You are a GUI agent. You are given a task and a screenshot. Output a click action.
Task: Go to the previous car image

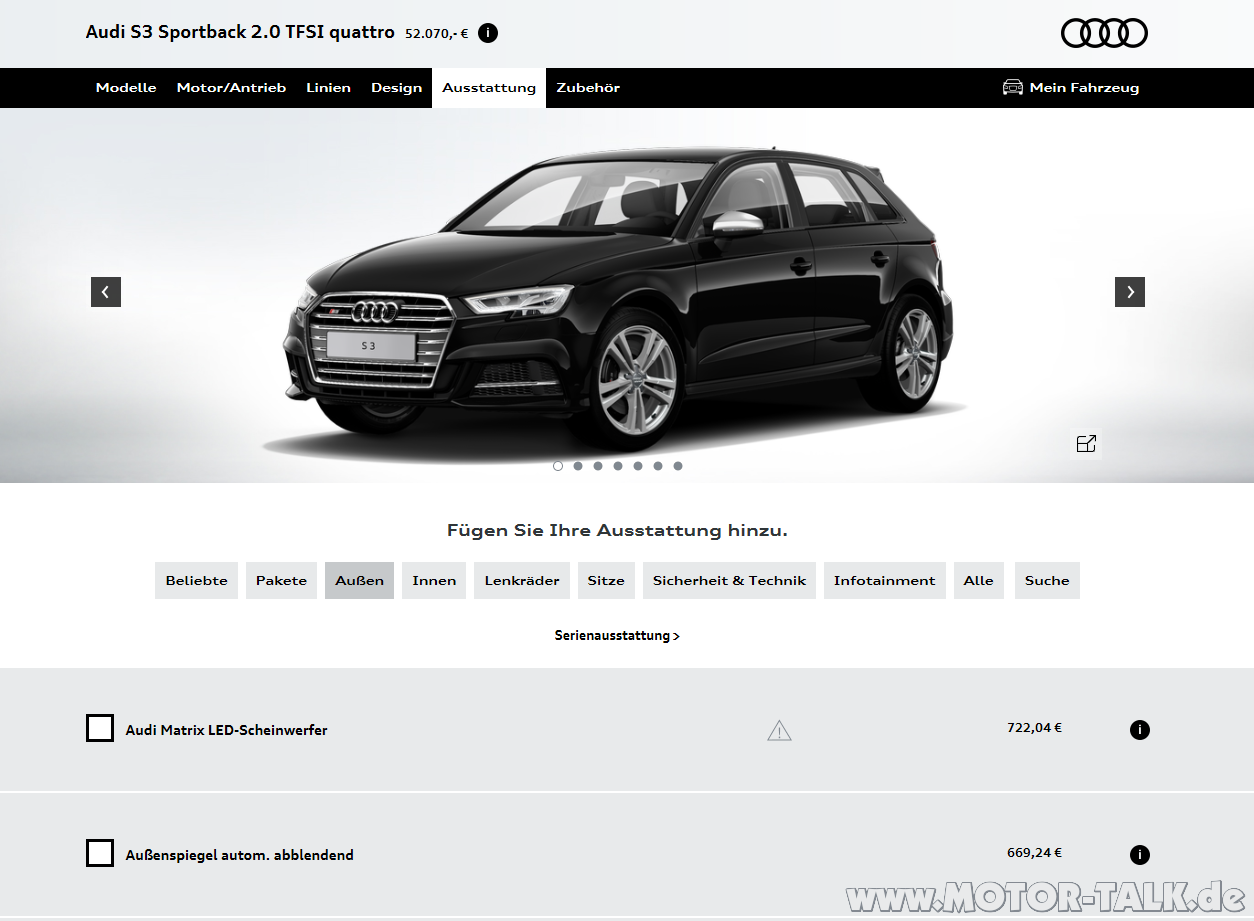pyautogui.click(x=106, y=292)
